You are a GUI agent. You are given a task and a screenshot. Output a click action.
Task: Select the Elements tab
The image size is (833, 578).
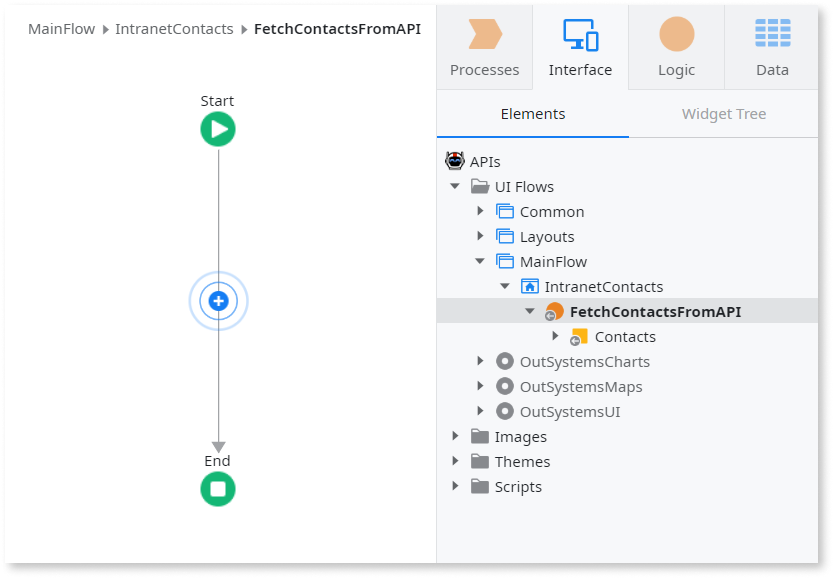[x=532, y=114]
